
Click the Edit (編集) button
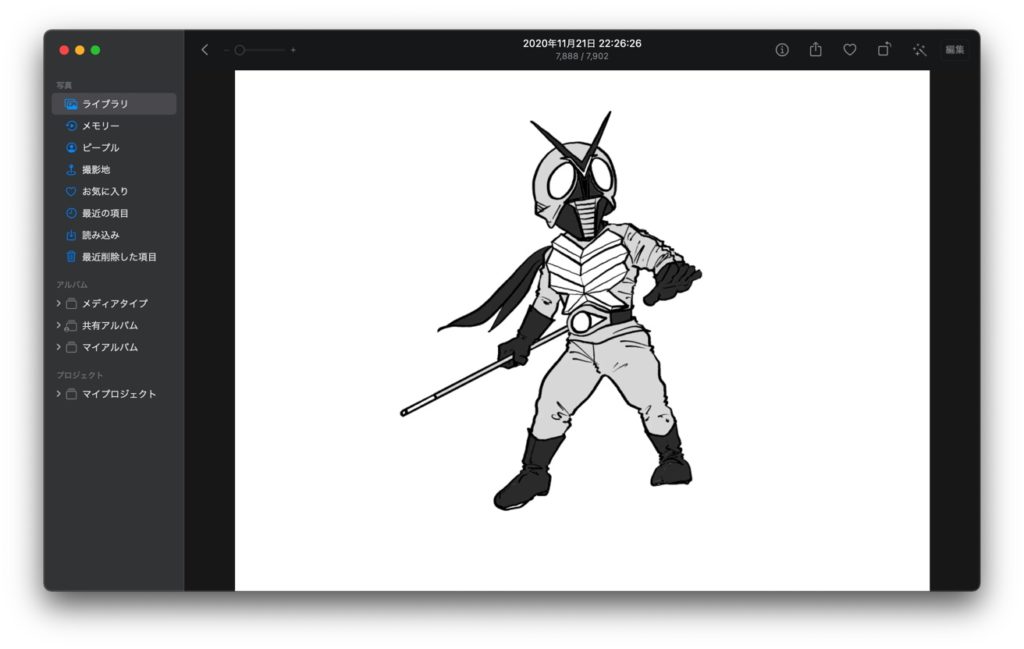coord(955,50)
